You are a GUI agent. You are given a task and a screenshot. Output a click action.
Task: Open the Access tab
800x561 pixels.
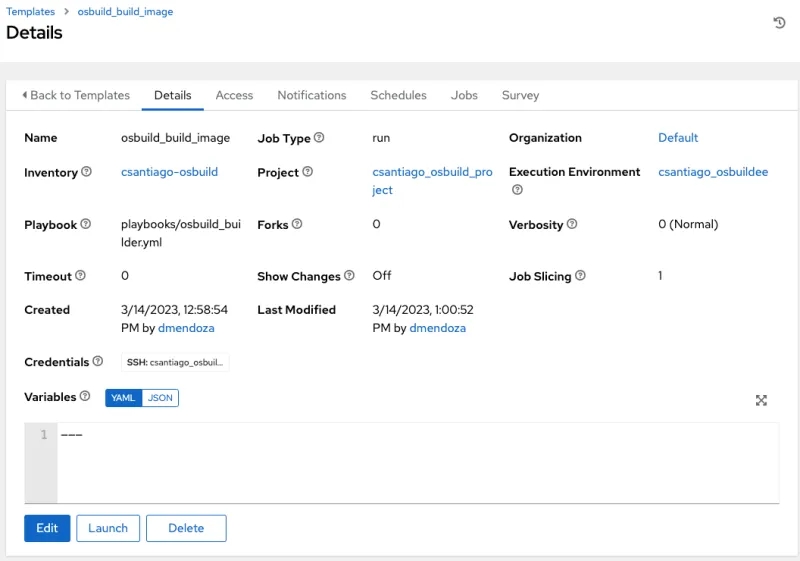pos(234,95)
